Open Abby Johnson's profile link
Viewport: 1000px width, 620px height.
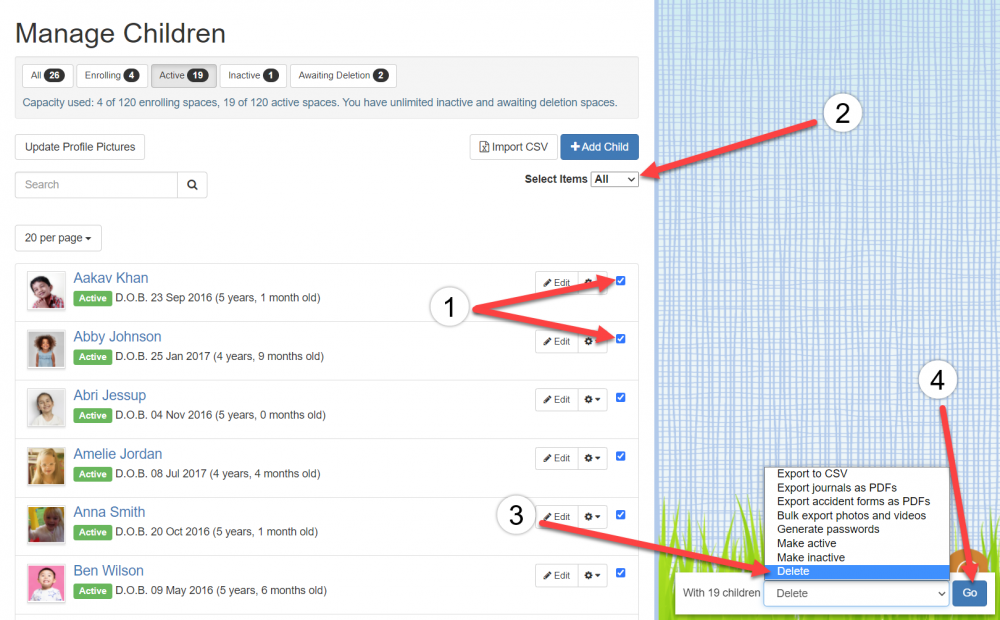(117, 337)
